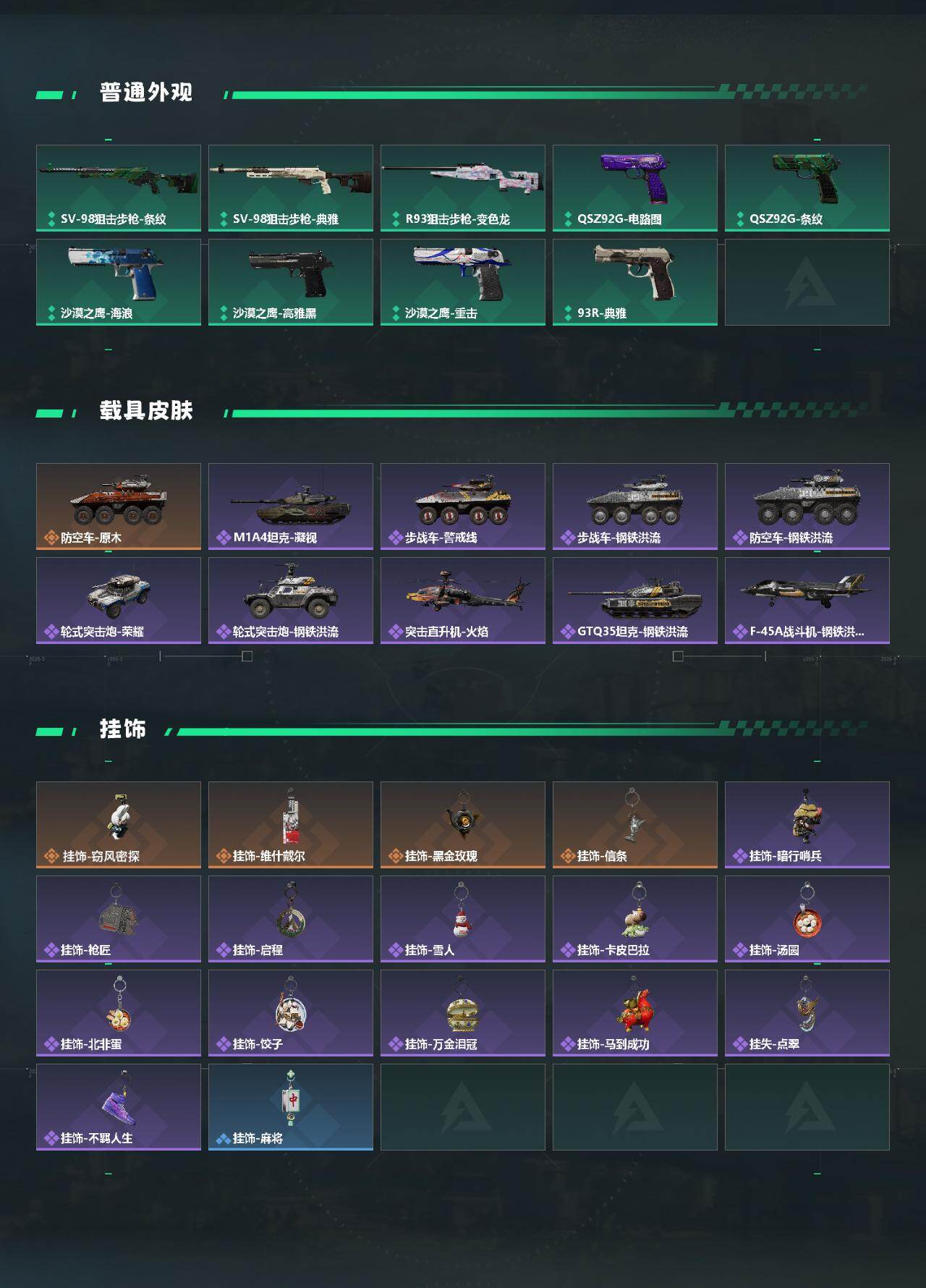Choose the purple QSZ92G-电路图 pistol
The image size is (926, 1288).
[x=634, y=177]
